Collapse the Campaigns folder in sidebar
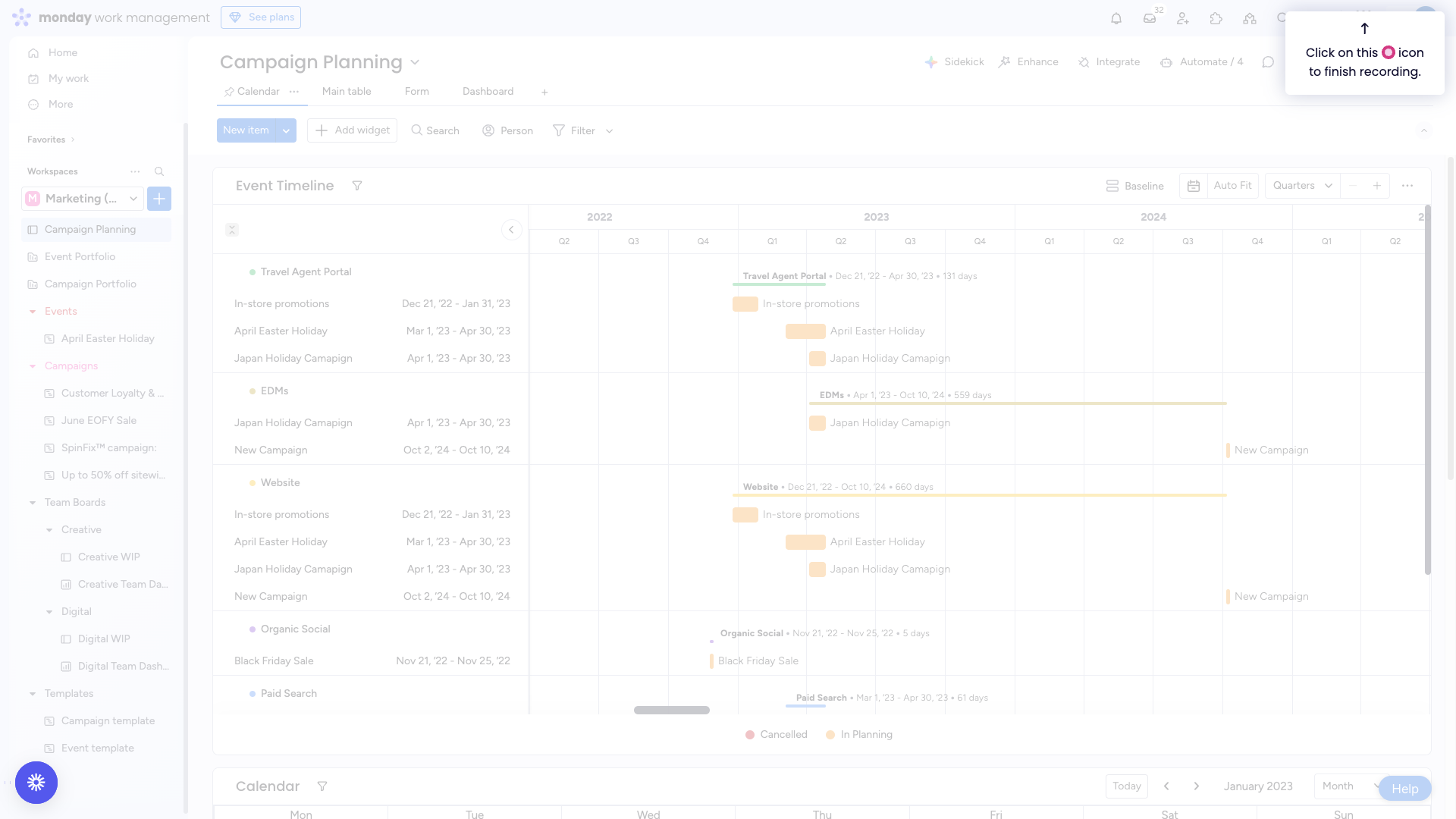 tap(33, 366)
